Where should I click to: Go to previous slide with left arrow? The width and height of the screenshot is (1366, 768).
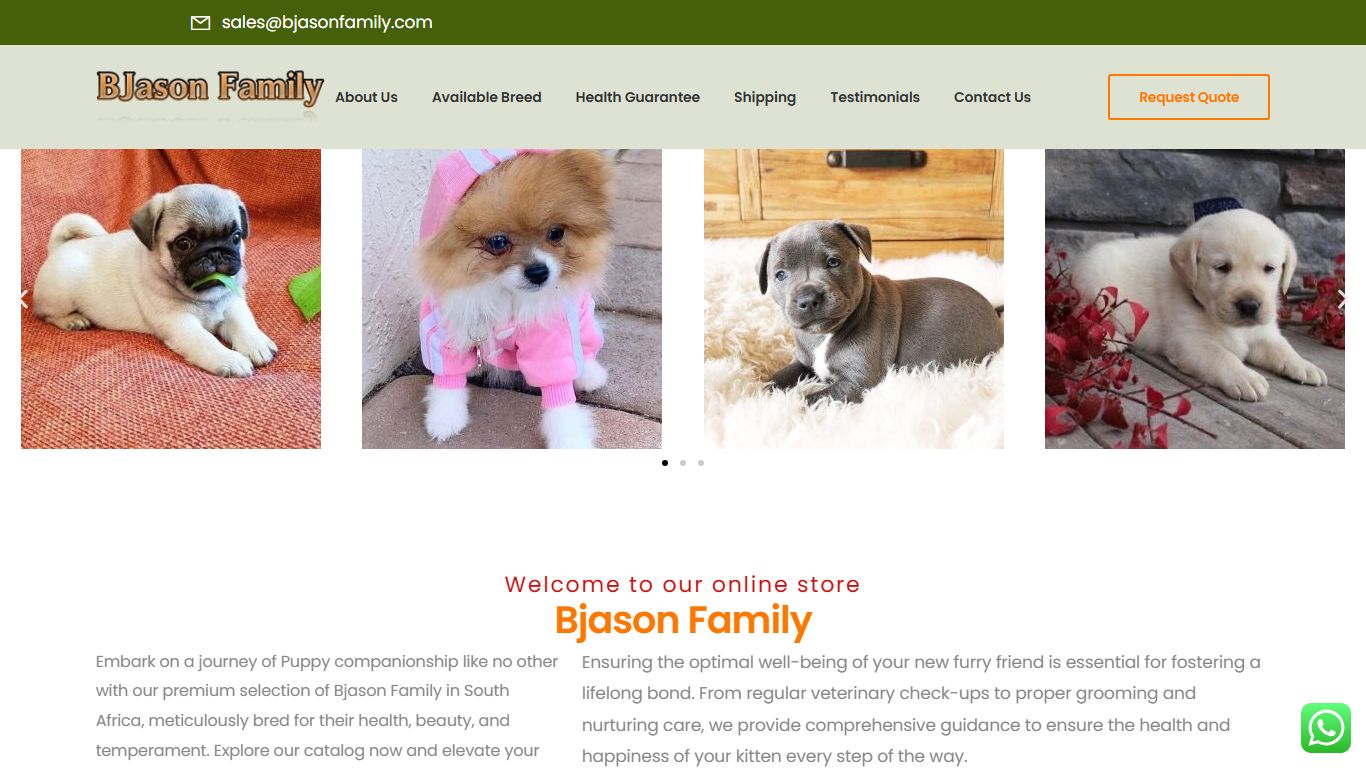tap(23, 298)
